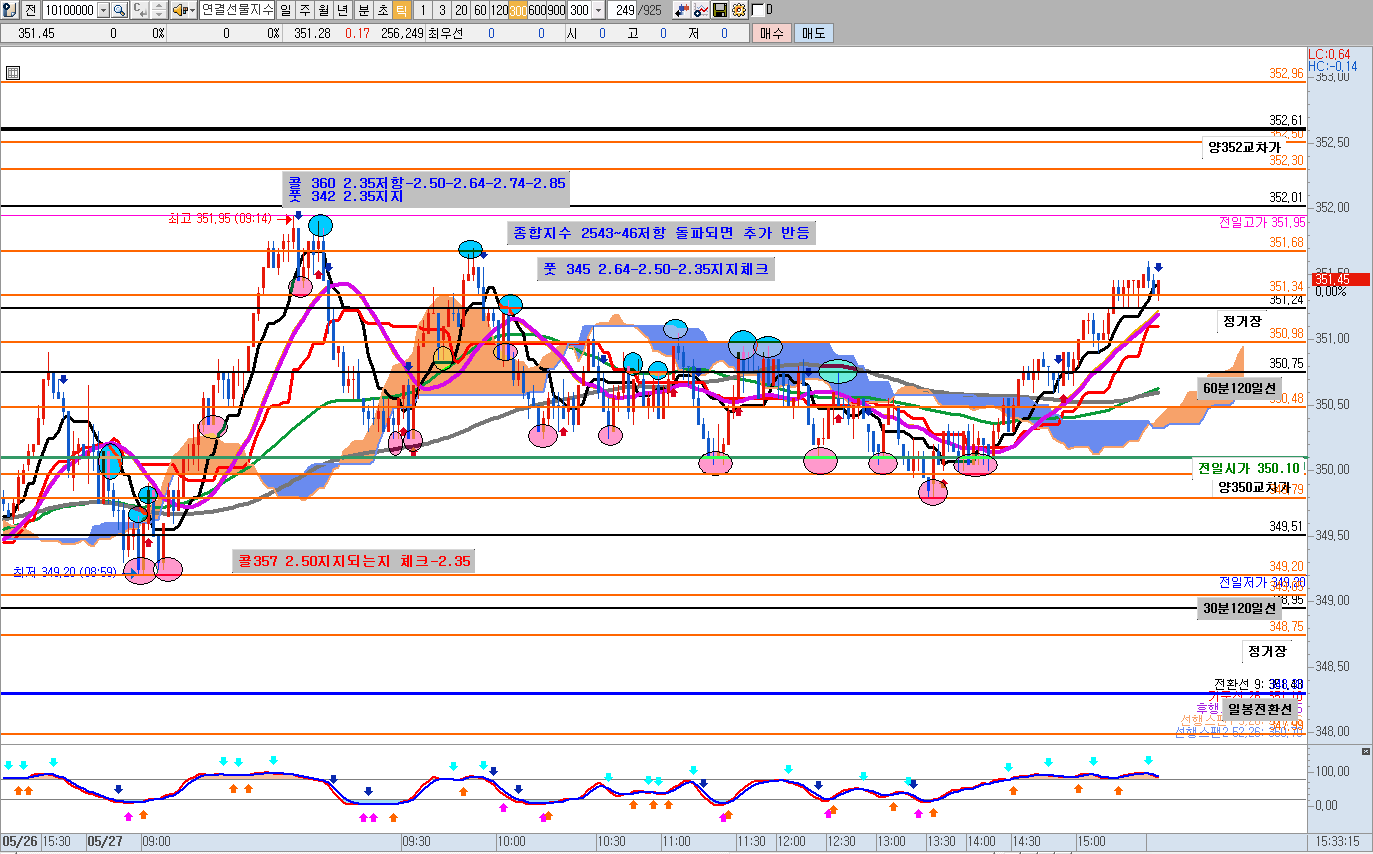This screenshot has height=854, width=1373.
Task: Open the gear chart settings icon
Action: click(x=738, y=10)
